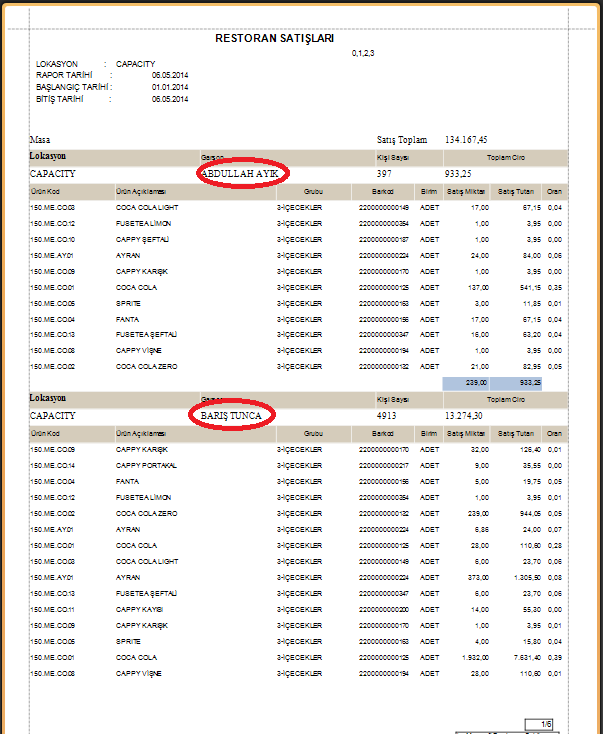Viewport: 603px width, 734px height.
Task: Select the sales total 134.167,45
Action: 466,139
